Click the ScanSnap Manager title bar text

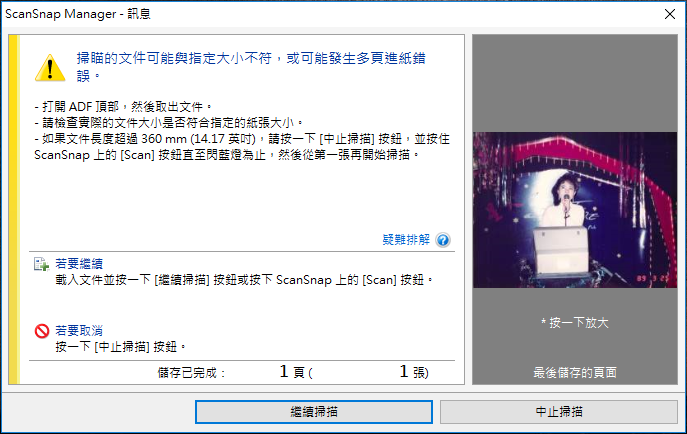[78, 14]
